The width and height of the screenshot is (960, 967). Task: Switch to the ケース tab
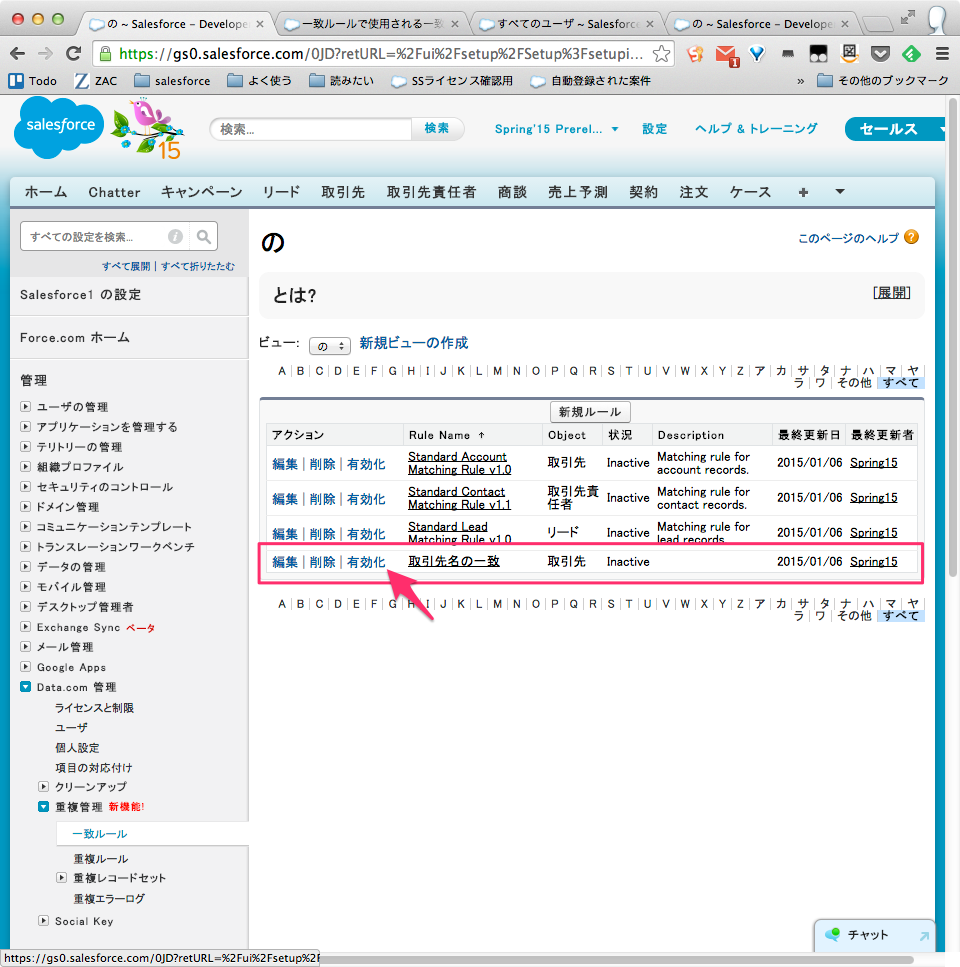[750, 192]
